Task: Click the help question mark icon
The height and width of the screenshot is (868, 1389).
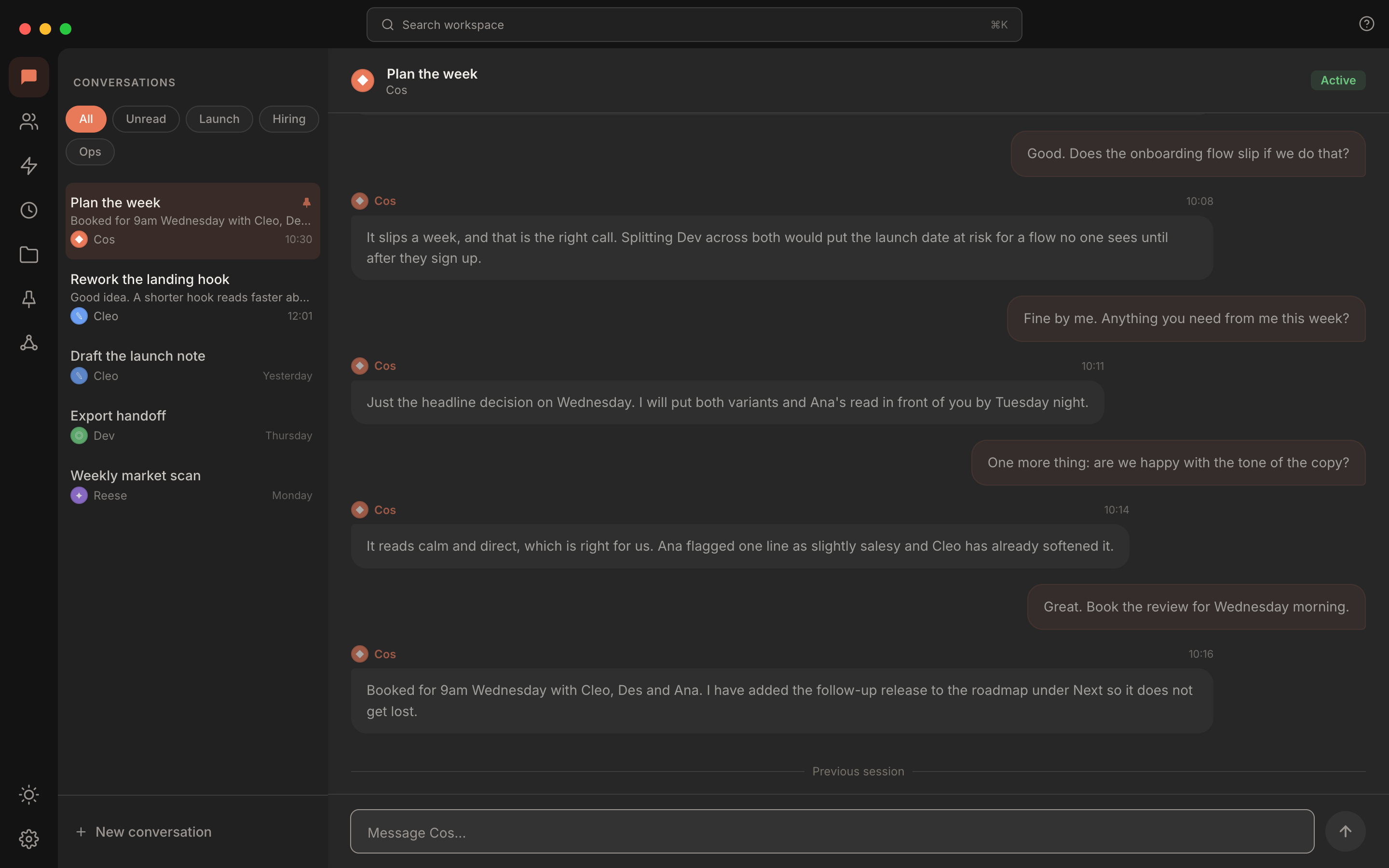Action: 1366,24
